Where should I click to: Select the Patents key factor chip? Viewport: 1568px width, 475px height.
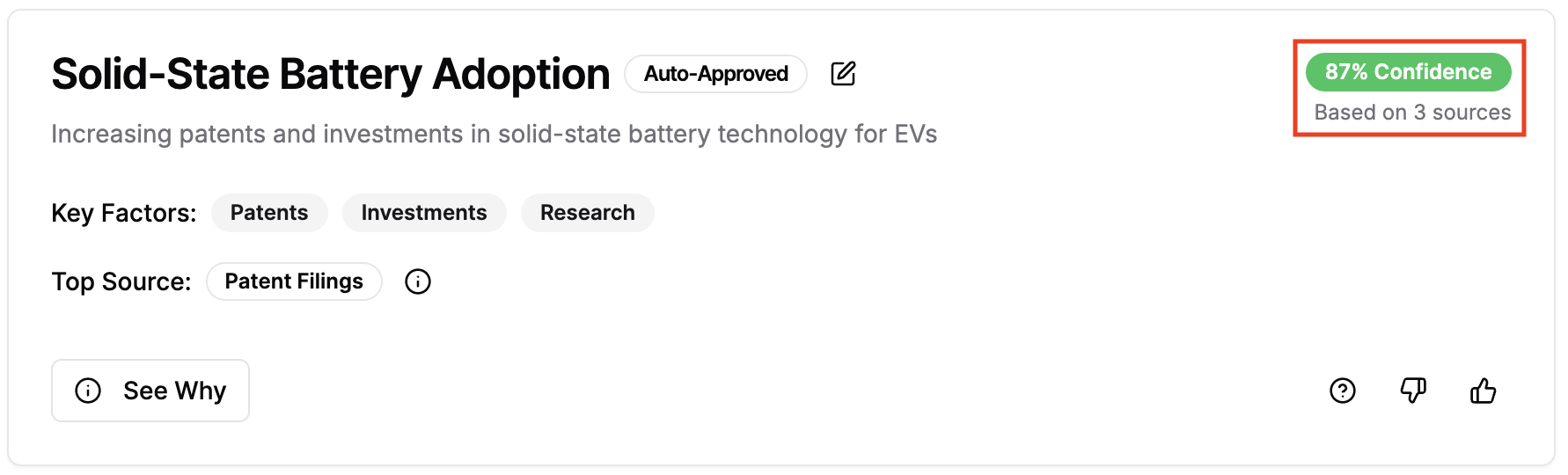coord(269,213)
